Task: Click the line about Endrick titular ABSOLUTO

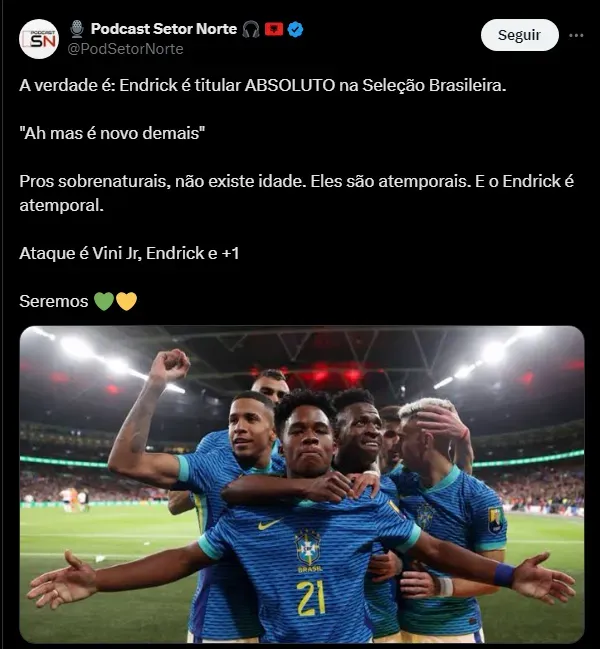Action: (x=263, y=85)
